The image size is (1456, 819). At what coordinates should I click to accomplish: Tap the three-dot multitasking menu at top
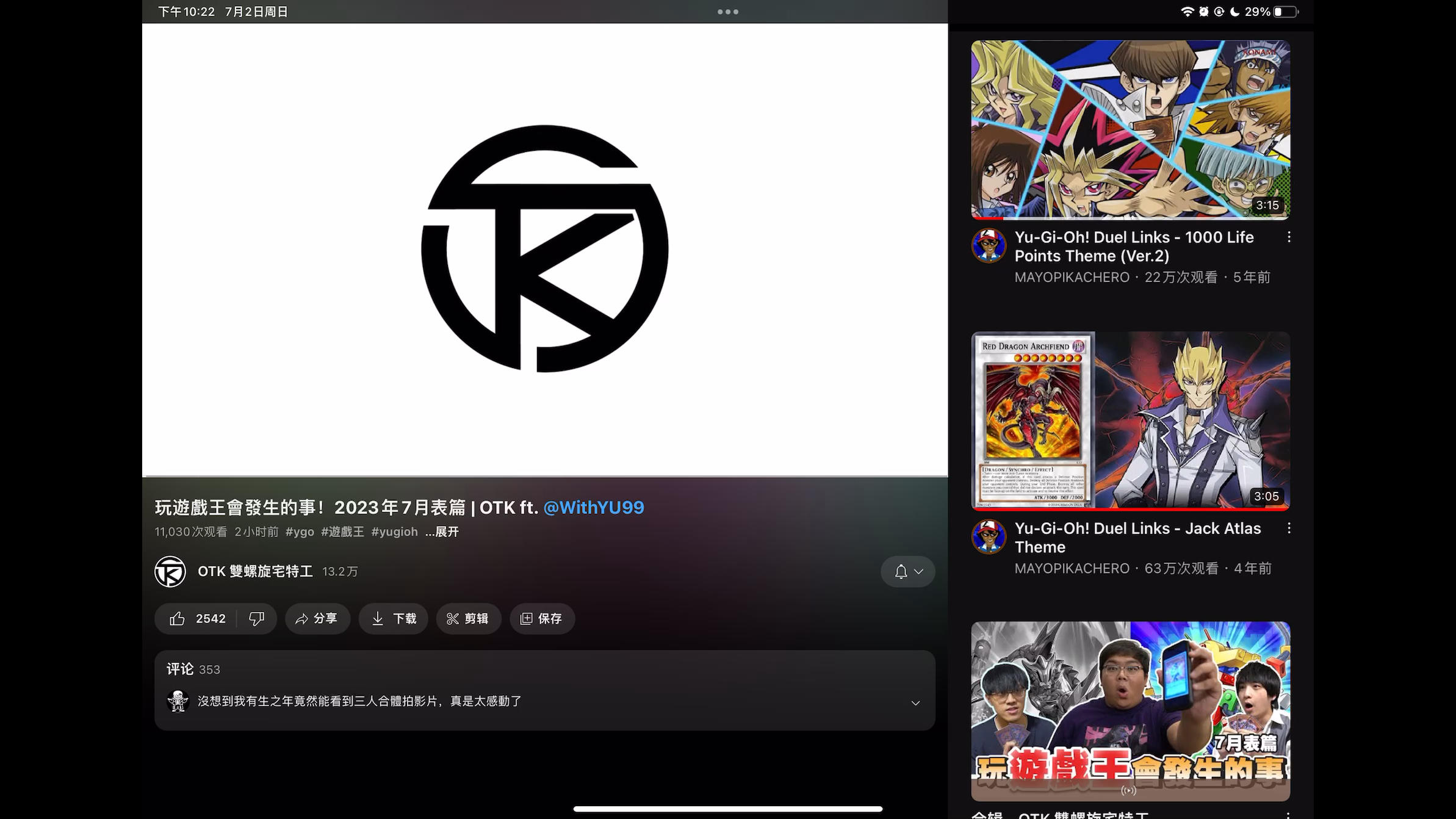(727, 12)
